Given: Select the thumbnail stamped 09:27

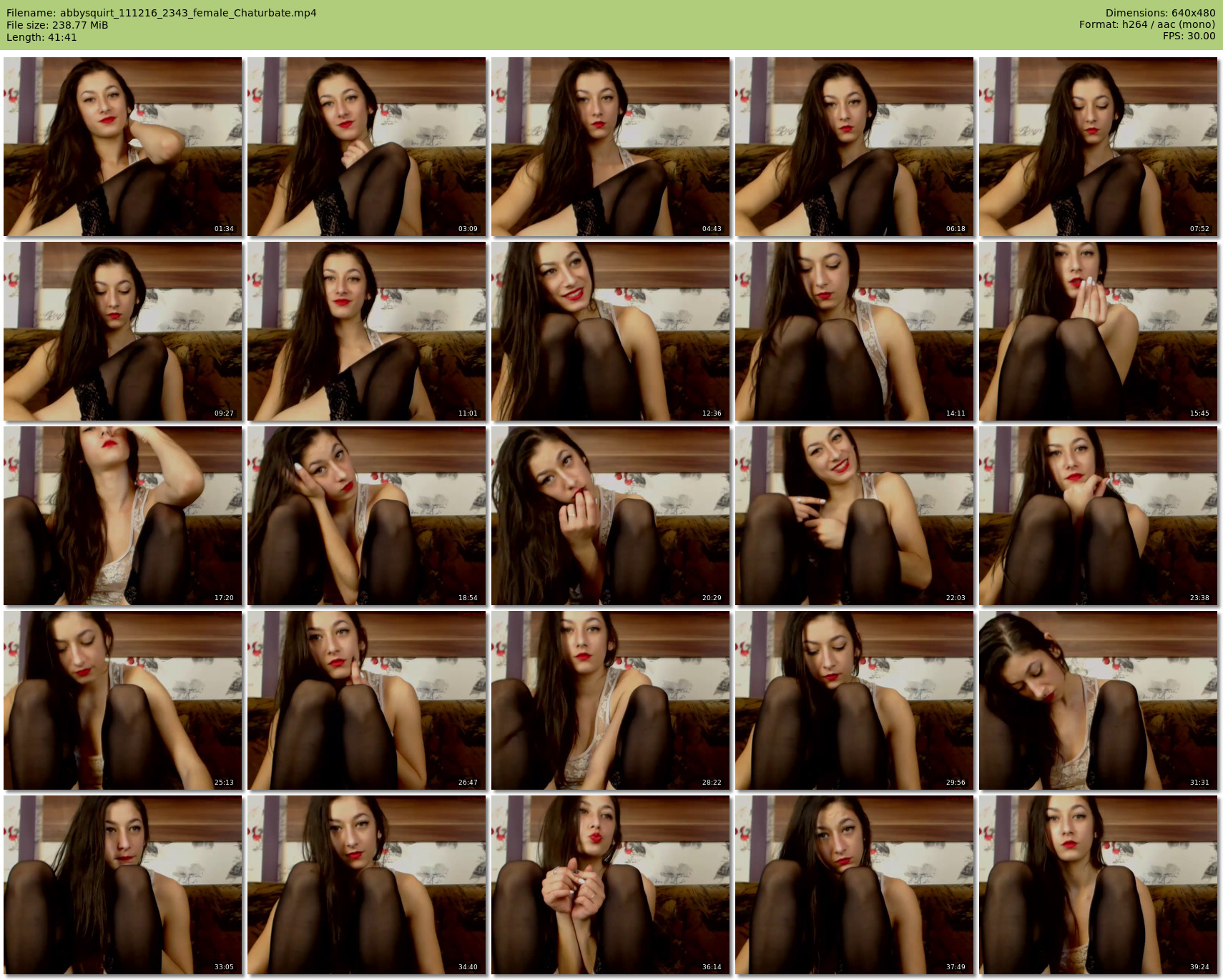Looking at the screenshot, I should (x=123, y=331).
